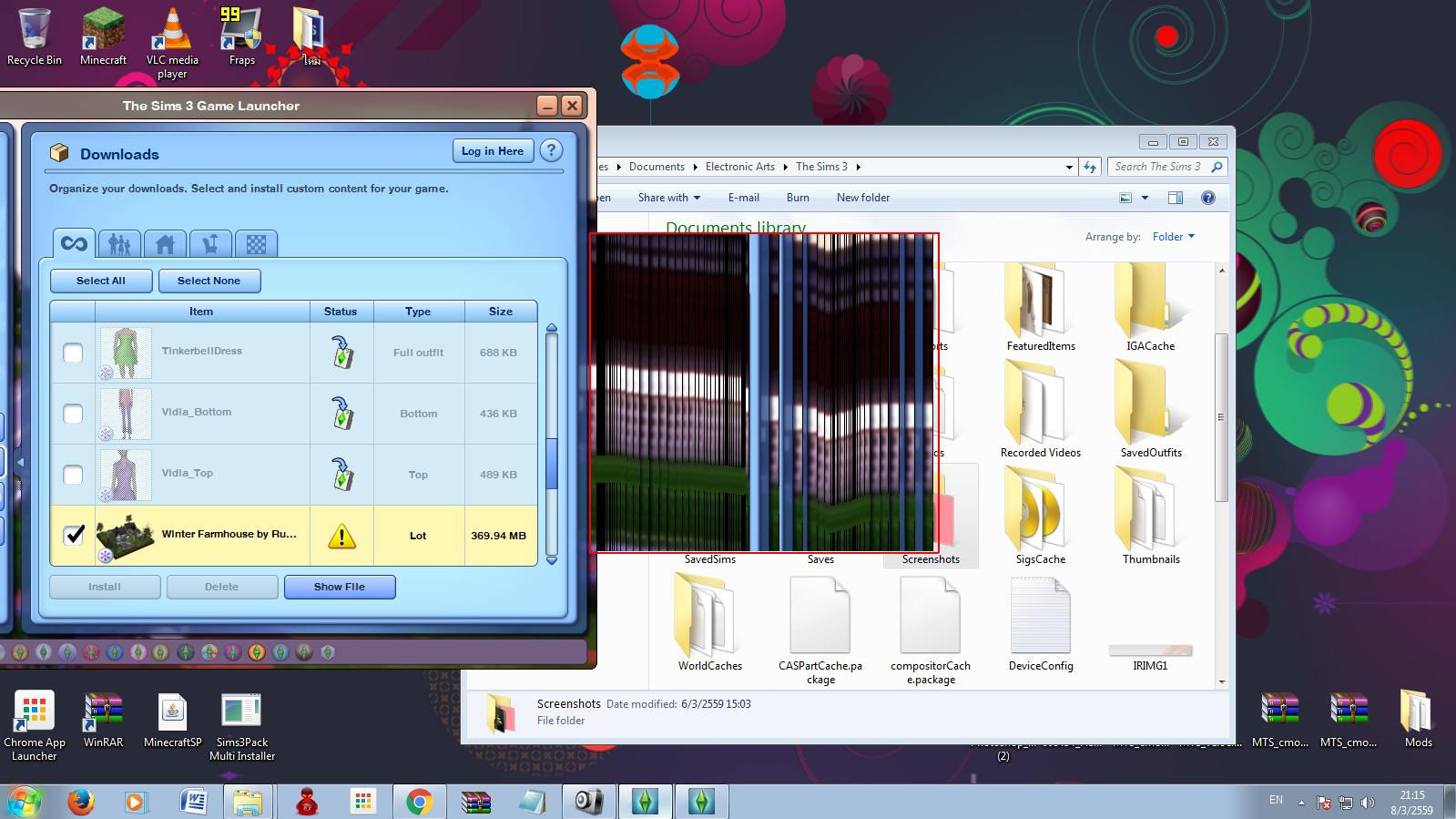Click the Select None button

coord(209,281)
